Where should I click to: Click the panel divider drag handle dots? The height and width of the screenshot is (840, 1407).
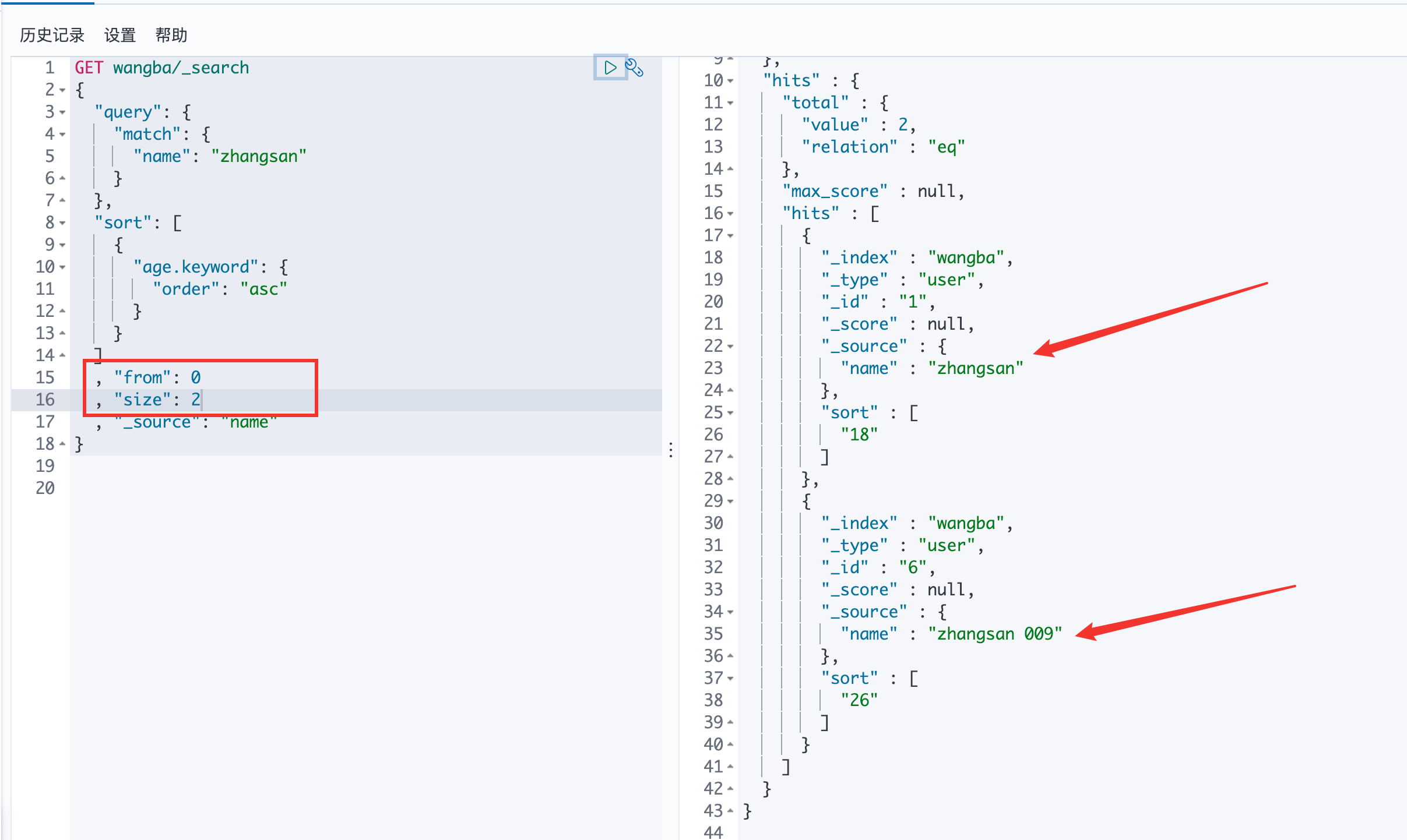[x=671, y=450]
